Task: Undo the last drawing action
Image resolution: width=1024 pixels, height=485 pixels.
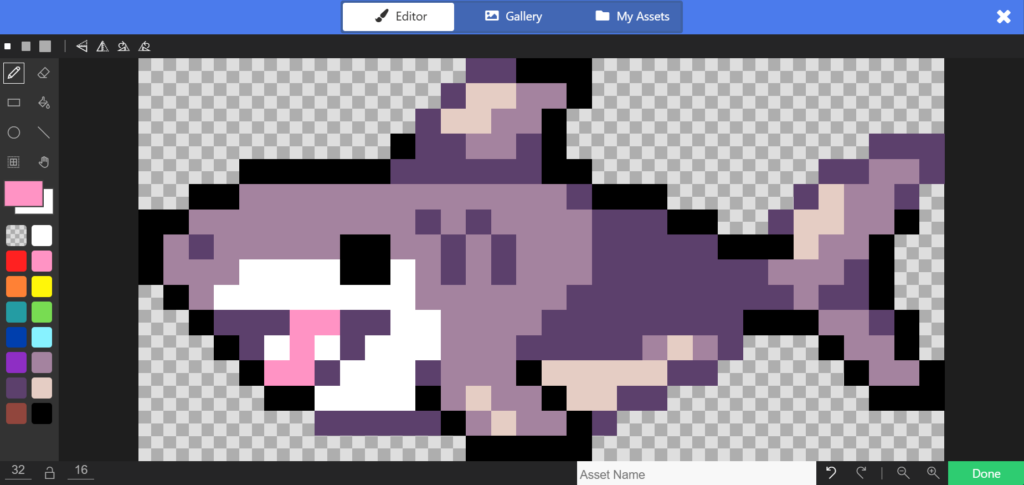Action: (831, 473)
